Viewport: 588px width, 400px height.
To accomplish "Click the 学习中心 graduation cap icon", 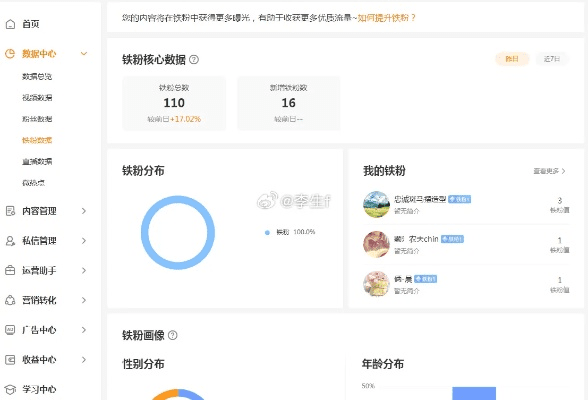I will [x=10, y=390].
